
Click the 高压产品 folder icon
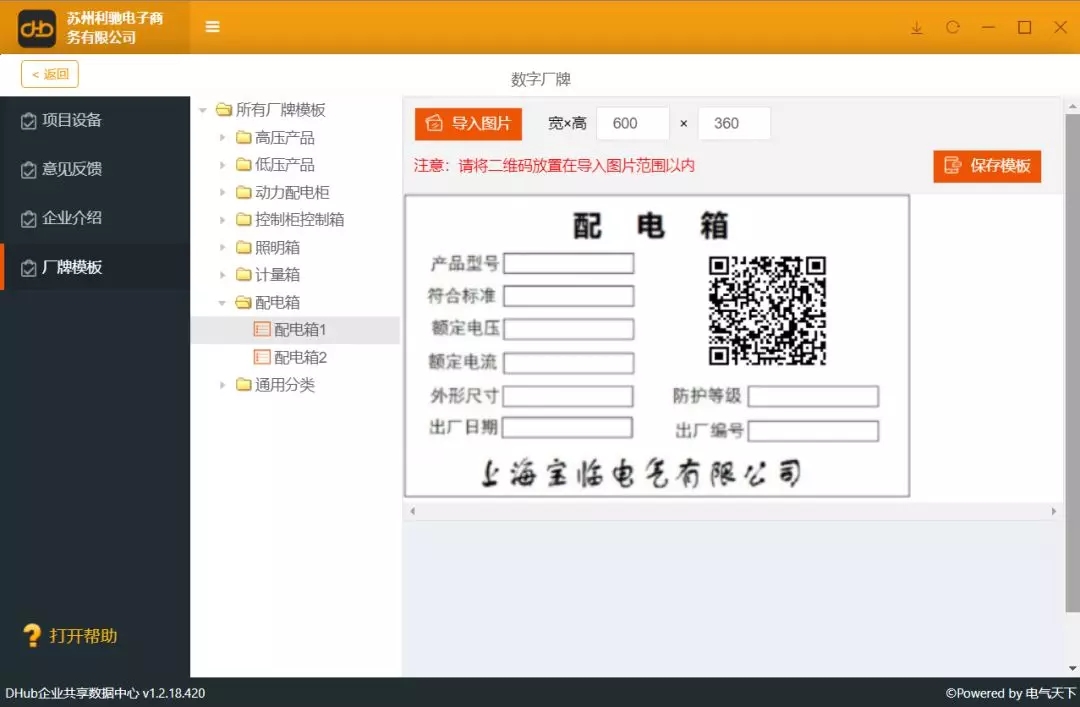coord(243,137)
